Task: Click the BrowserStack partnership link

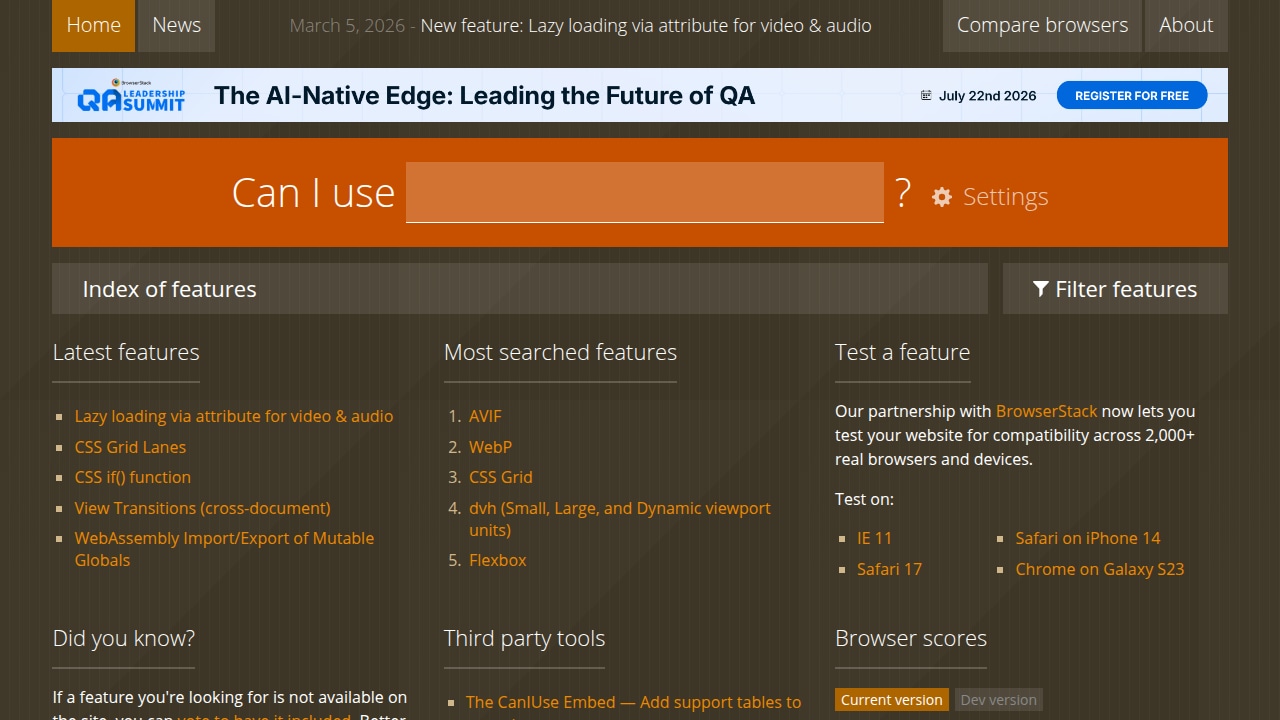Action: 1046,411
